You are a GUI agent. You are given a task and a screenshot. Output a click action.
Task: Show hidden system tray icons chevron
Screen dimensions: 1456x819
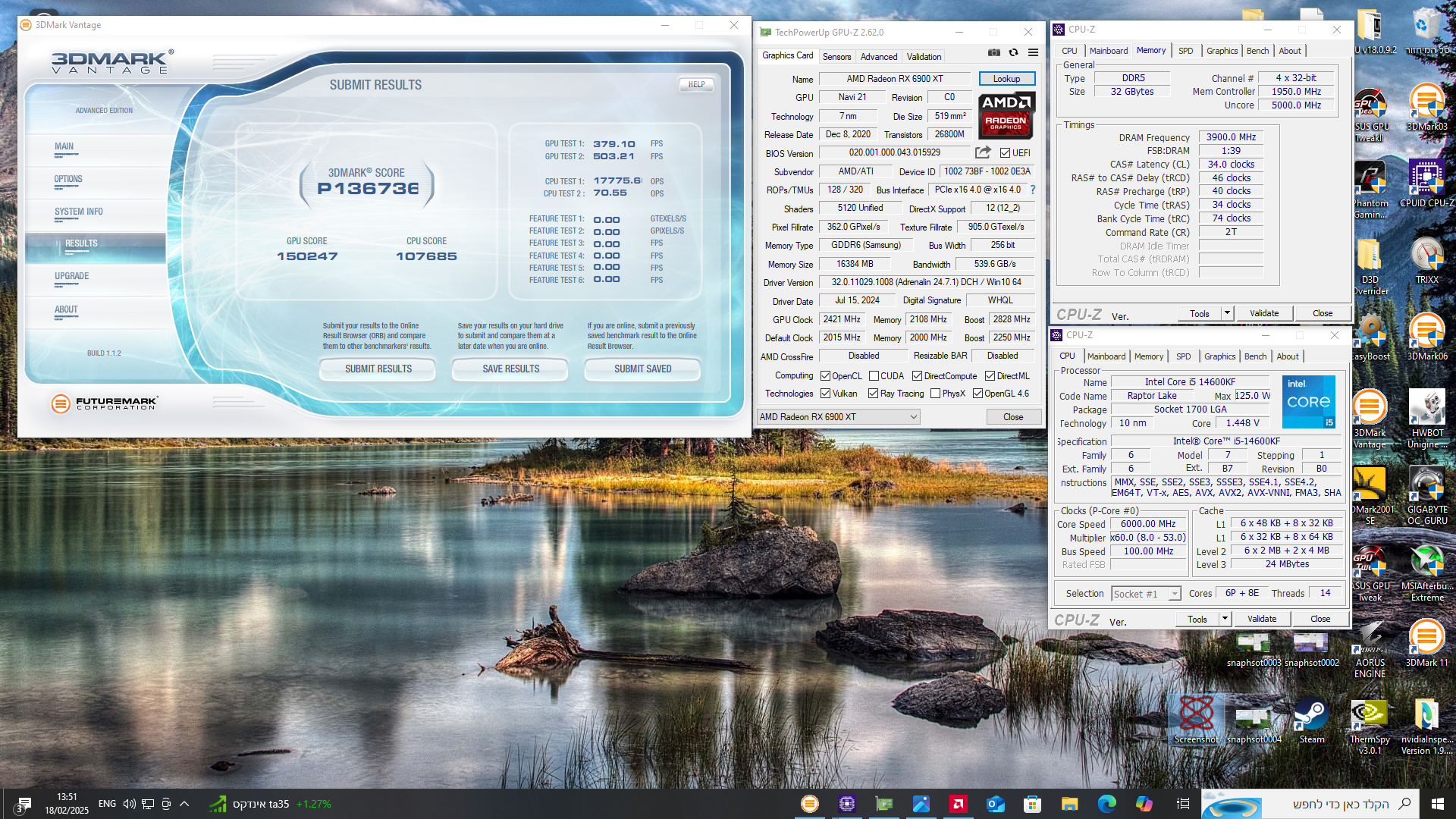(x=184, y=804)
